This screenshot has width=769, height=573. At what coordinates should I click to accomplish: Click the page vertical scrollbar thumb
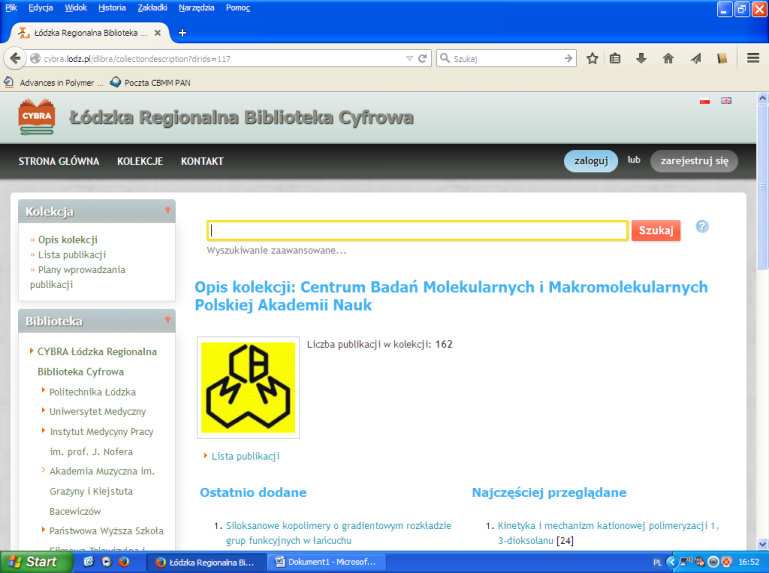tap(762, 186)
